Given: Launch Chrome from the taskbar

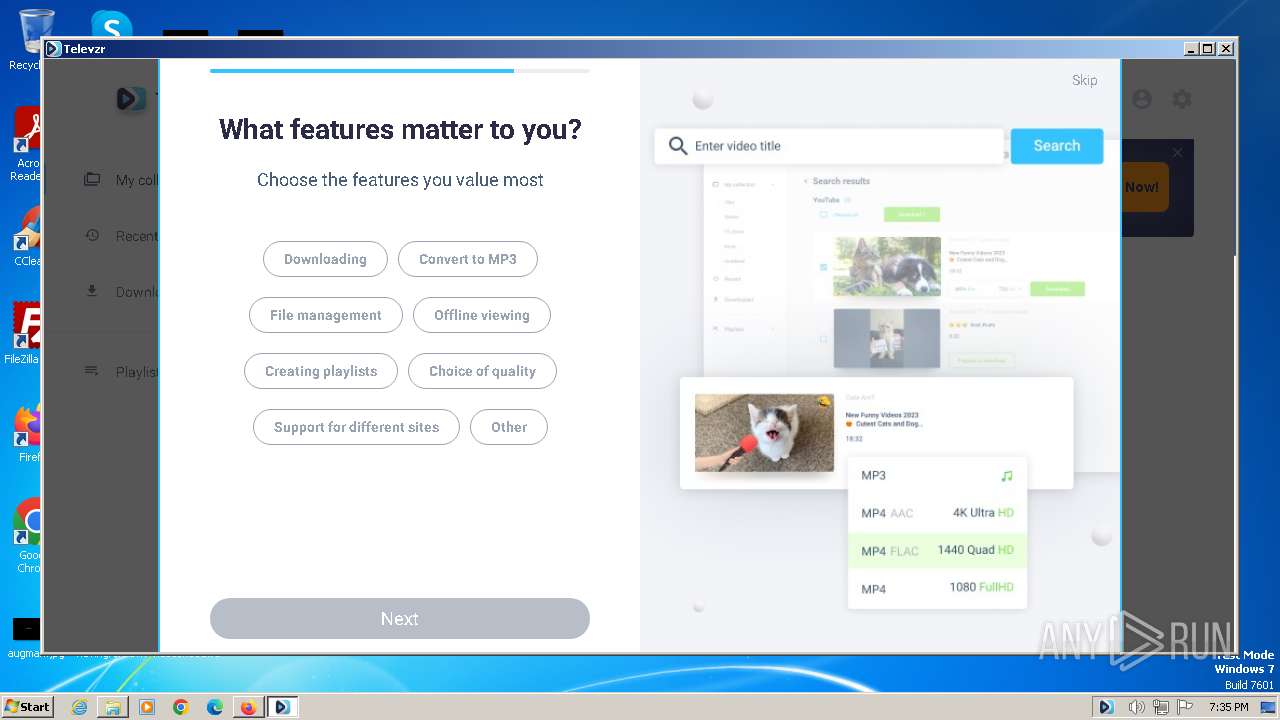Looking at the screenshot, I should click(181, 707).
